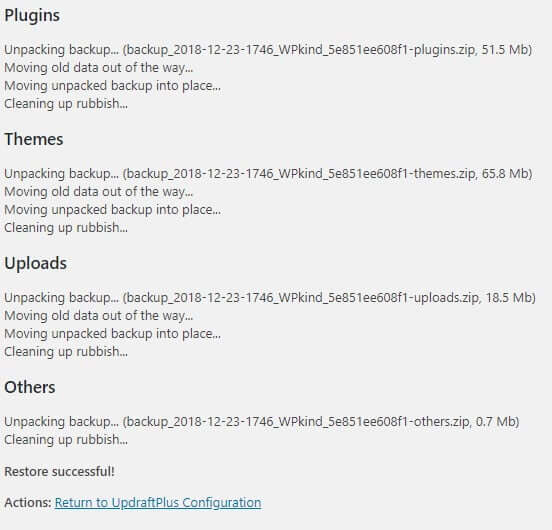Viewport: 552px width, 530px height.
Task: Click Cleaning up rubbish line under Others
Action: 66,440
